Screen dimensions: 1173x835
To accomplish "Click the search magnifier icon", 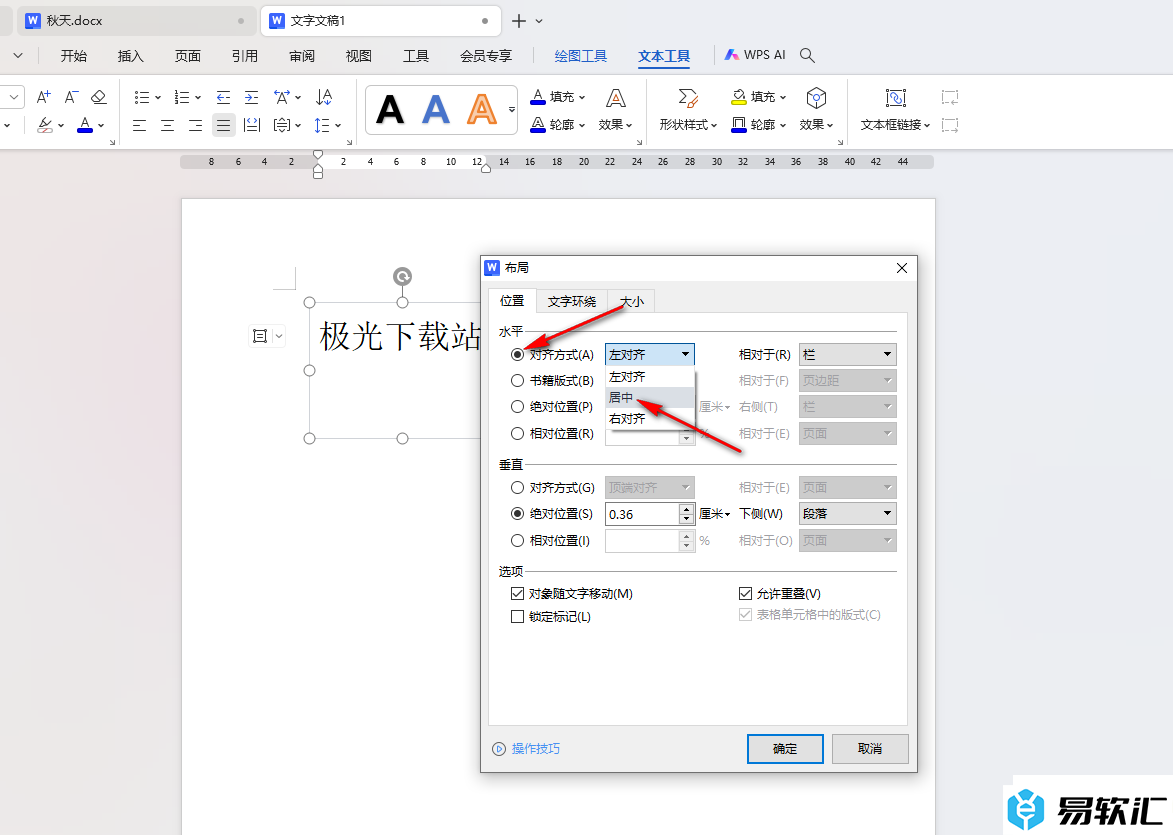I will click(x=807, y=55).
